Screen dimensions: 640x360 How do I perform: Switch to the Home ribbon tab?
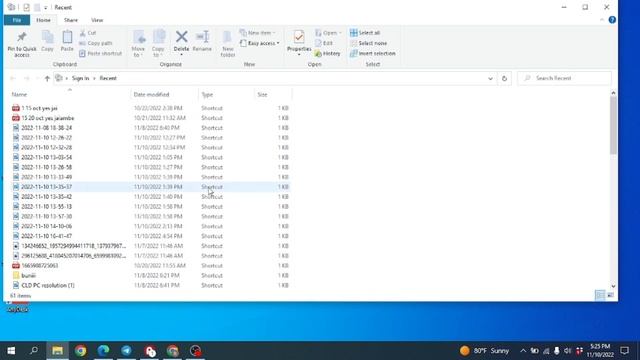point(43,20)
